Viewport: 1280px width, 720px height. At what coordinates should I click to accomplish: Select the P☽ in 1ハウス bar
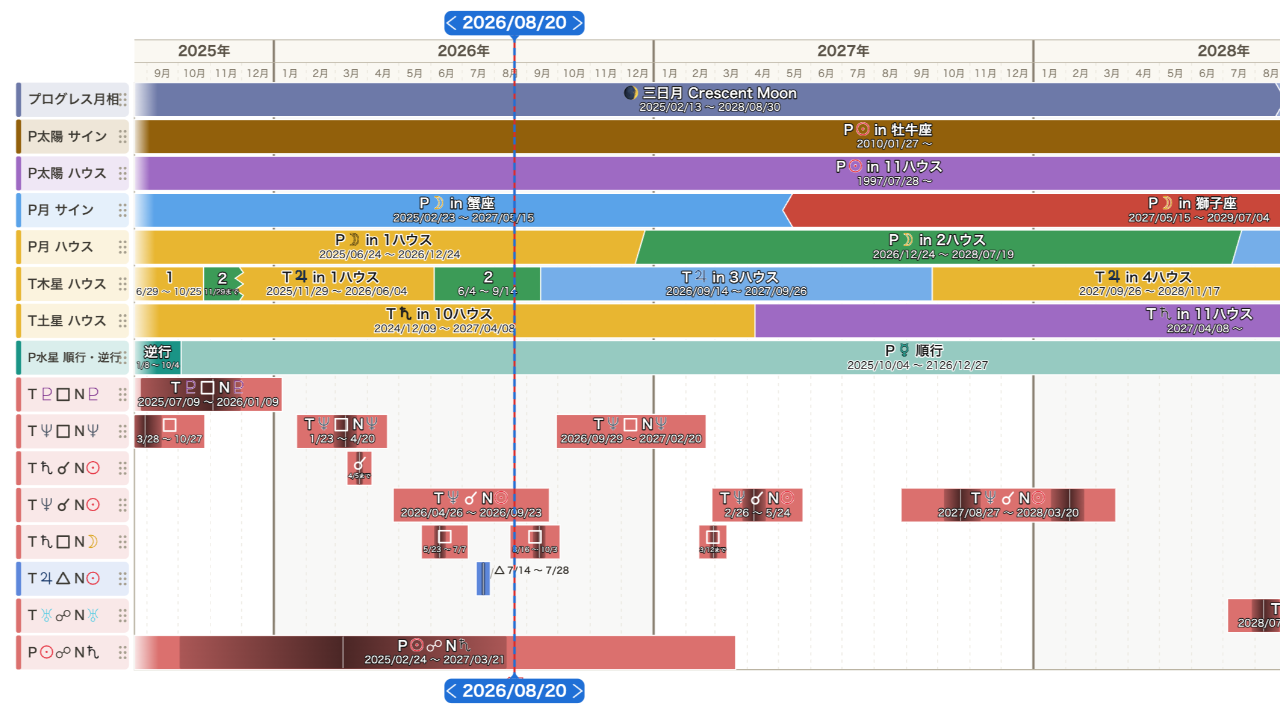pos(388,247)
